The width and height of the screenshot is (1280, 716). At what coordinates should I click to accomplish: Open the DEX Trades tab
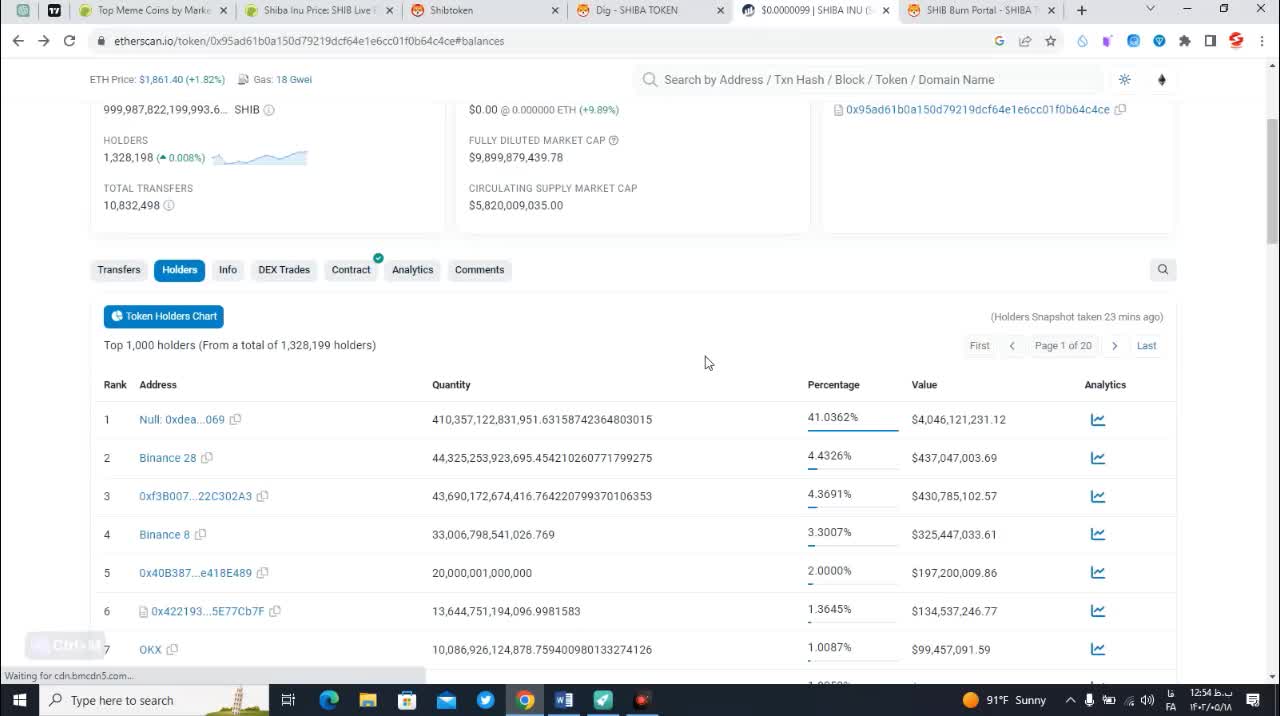pyautogui.click(x=284, y=270)
